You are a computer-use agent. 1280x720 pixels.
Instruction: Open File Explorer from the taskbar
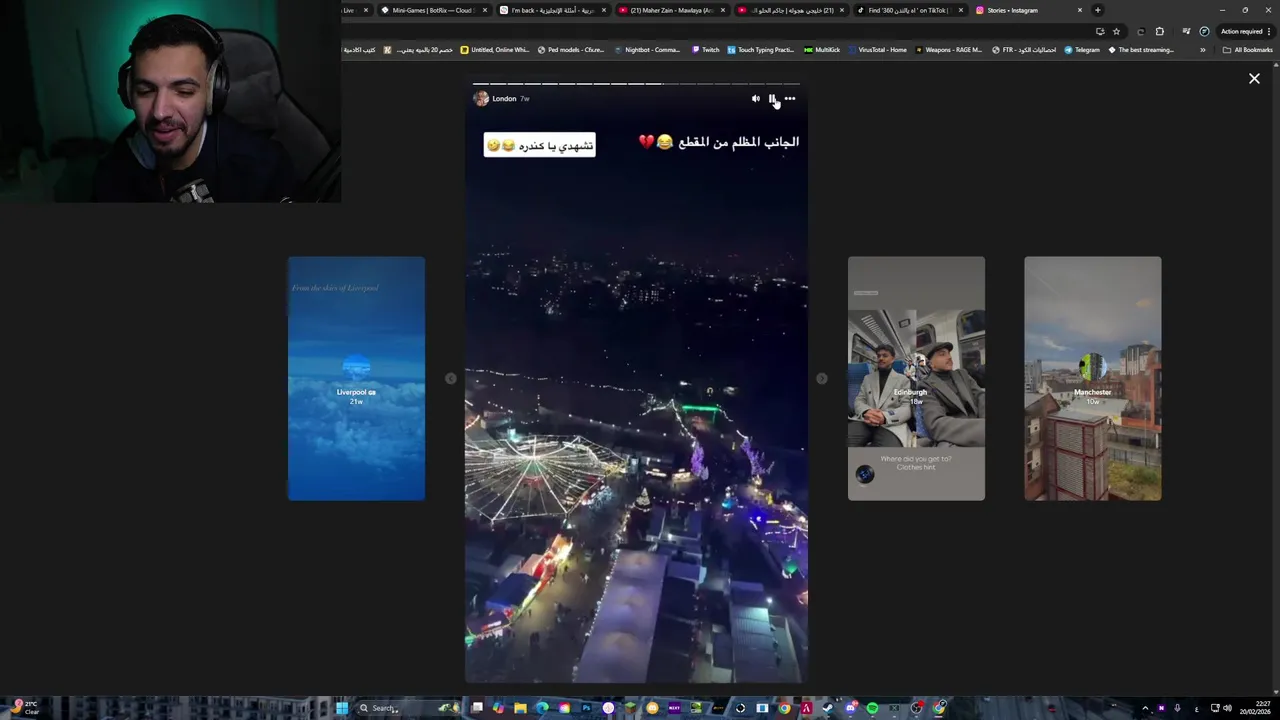pyautogui.click(x=520, y=708)
